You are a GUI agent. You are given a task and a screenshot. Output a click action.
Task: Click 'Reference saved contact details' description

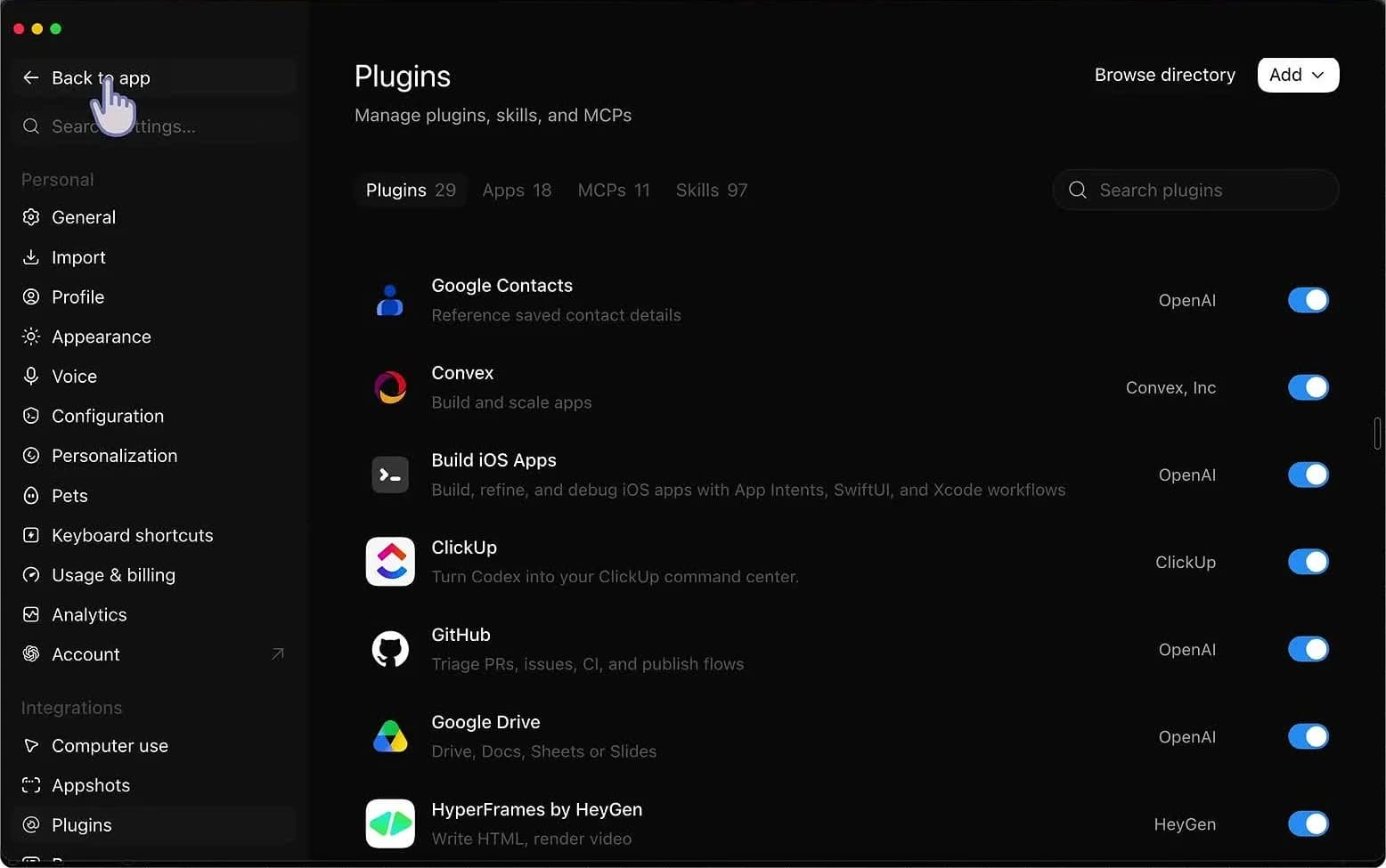point(556,315)
